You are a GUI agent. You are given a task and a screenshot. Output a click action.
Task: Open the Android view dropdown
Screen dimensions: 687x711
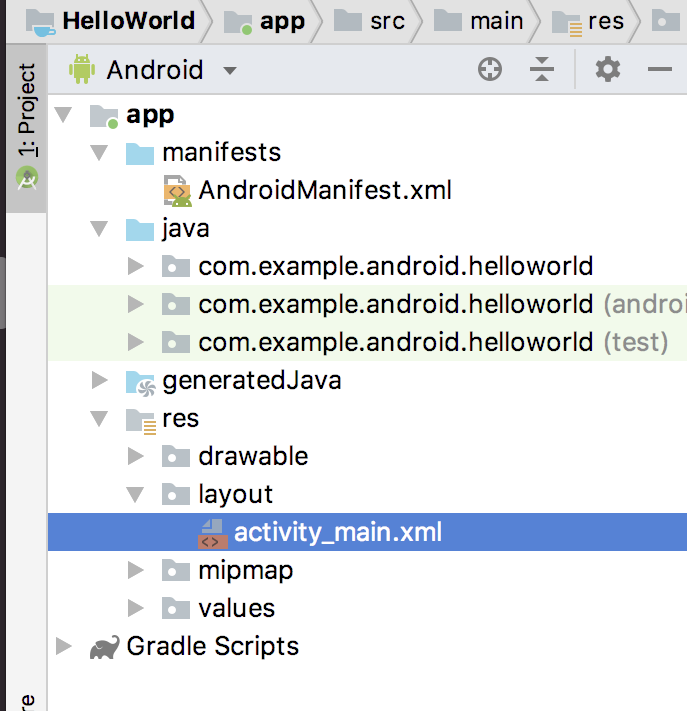[230, 71]
